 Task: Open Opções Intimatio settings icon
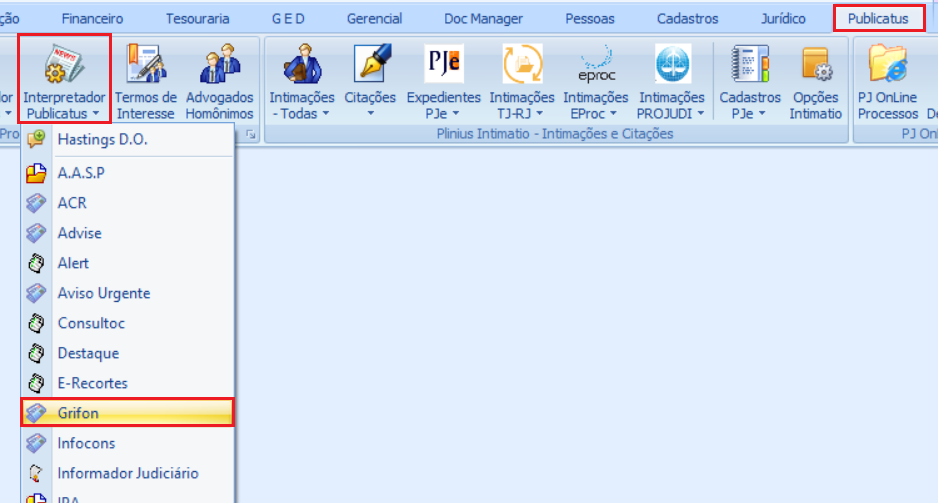pyautogui.click(x=816, y=63)
